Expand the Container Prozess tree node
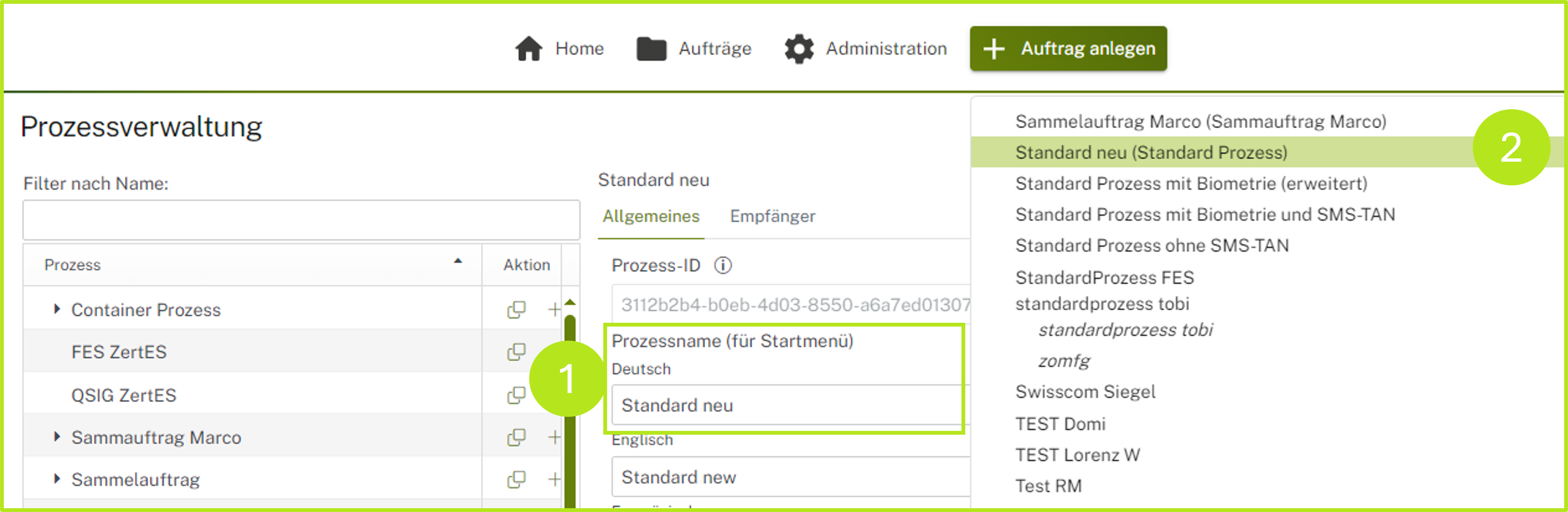The height and width of the screenshot is (512, 1568). pyautogui.click(x=57, y=309)
